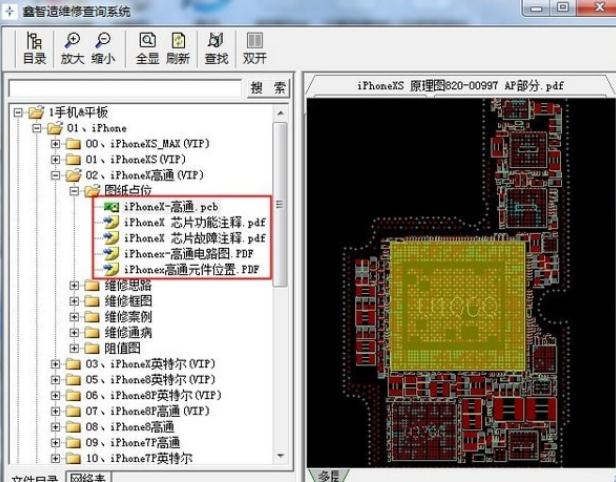The height and width of the screenshot is (482, 616).
Task: Switch to the 网络表 tab
Action: coord(89,476)
